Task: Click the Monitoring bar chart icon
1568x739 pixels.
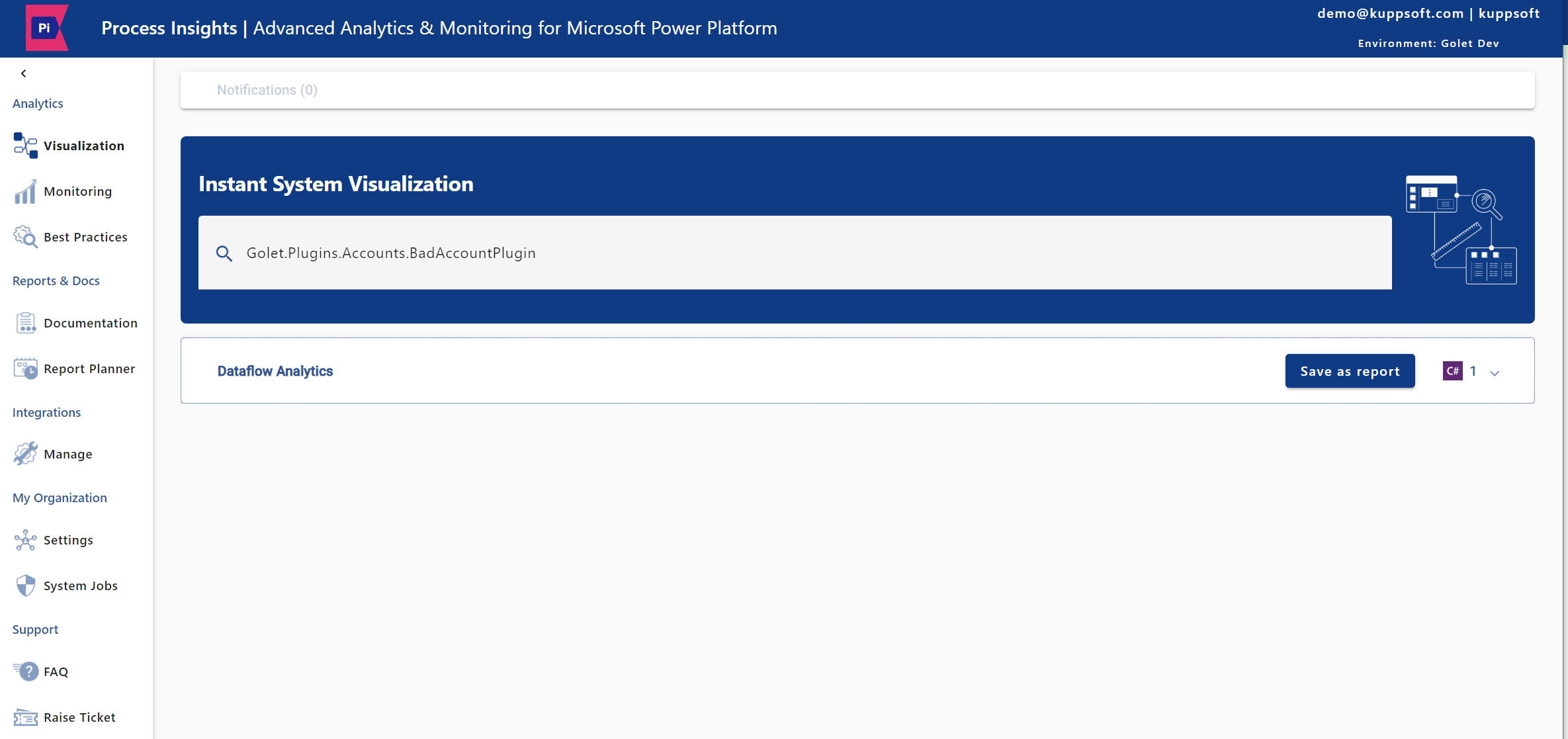Action: [x=26, y=191]
